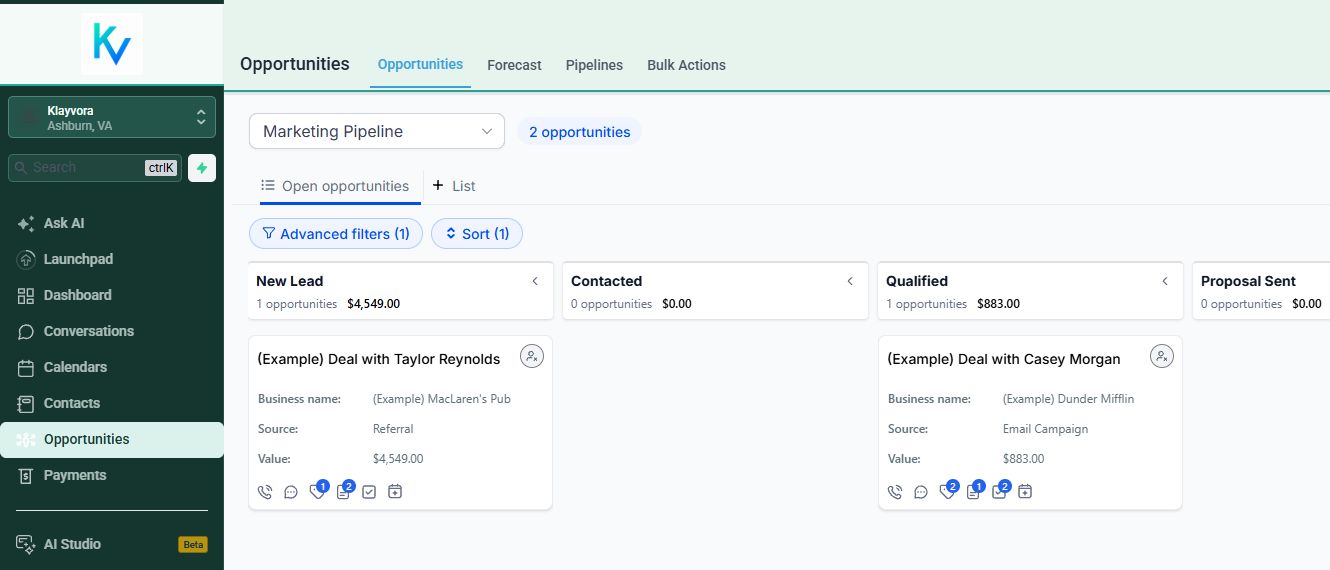Viewport: 1330px width, 570px height.
Task: Click the tags icon on Taylor Reynolds card
Action: point(318,491)
